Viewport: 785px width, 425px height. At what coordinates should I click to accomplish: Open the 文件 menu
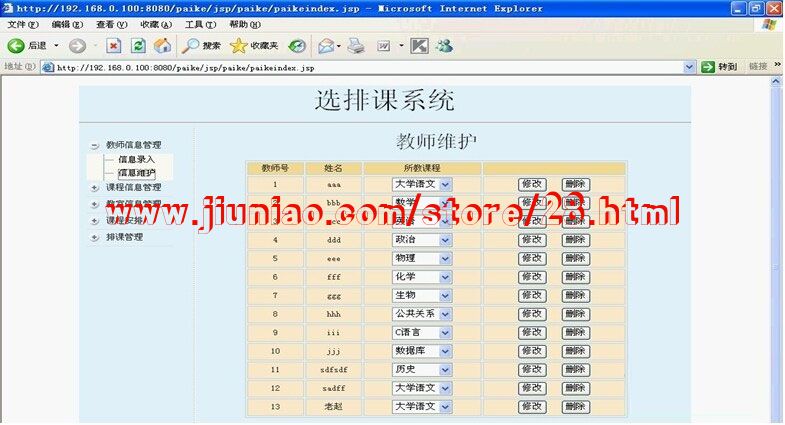pos(23,24)
